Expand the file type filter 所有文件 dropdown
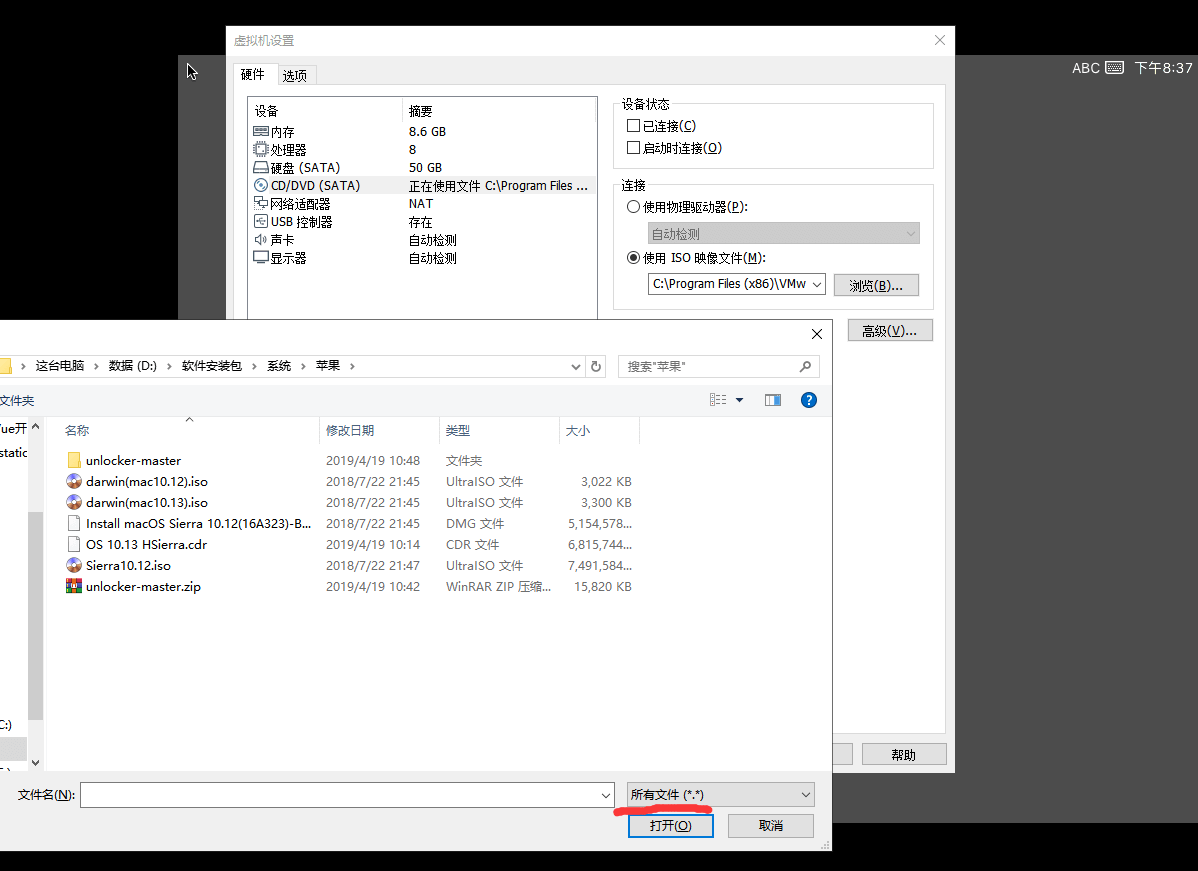Viewport: 1198px width, 871px height. coord(720,795)
